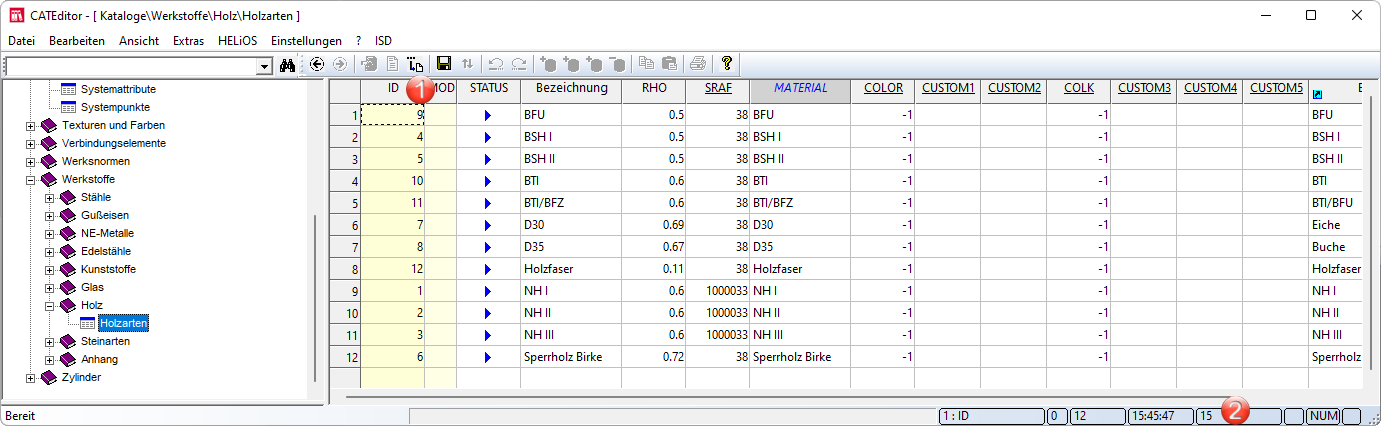Expand the Stähle tree node
This screenshot has height=426, width=1381.
pos(50,198)
